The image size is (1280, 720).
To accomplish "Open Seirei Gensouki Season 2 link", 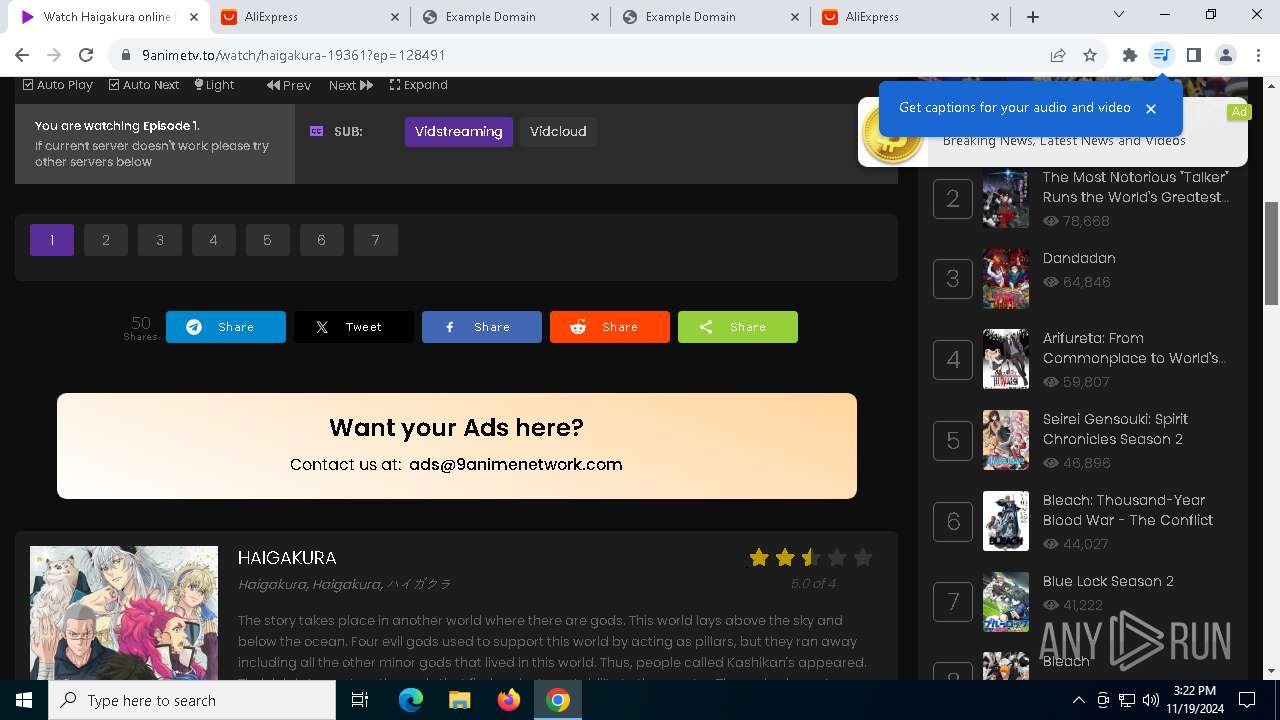I will click(1115, 429).
